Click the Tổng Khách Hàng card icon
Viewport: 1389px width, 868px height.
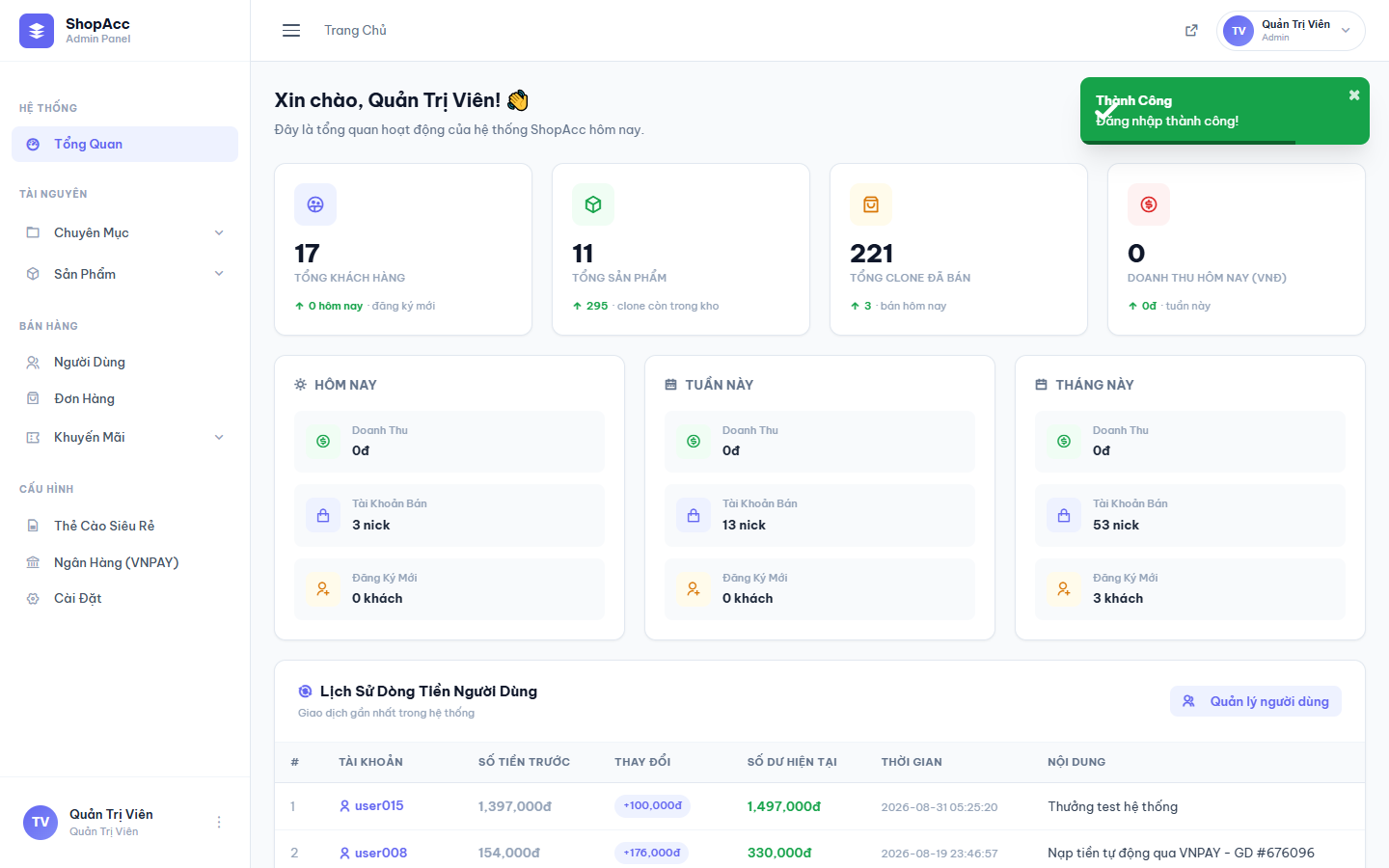pyautogui.click(x=315, y=204)
